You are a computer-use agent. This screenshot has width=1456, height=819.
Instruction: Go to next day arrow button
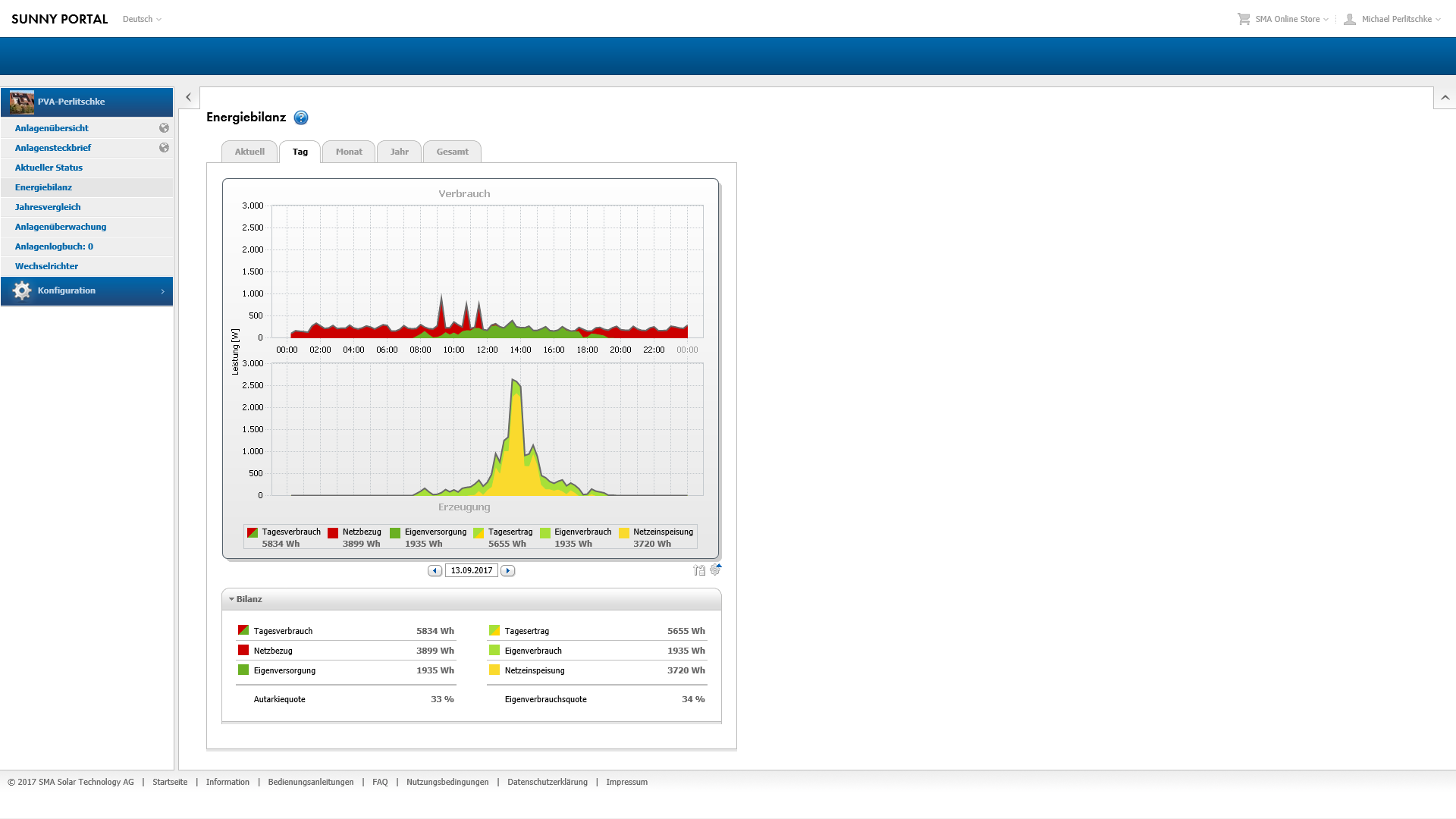pos(508,570)
